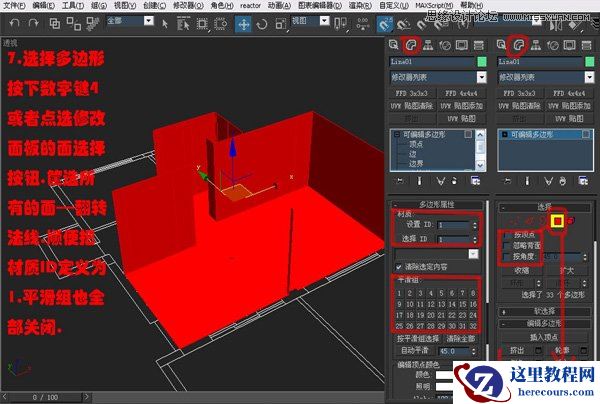The image size is (600, 404).
Task: Click Show End Result icon under left stack
Action: 419,181
